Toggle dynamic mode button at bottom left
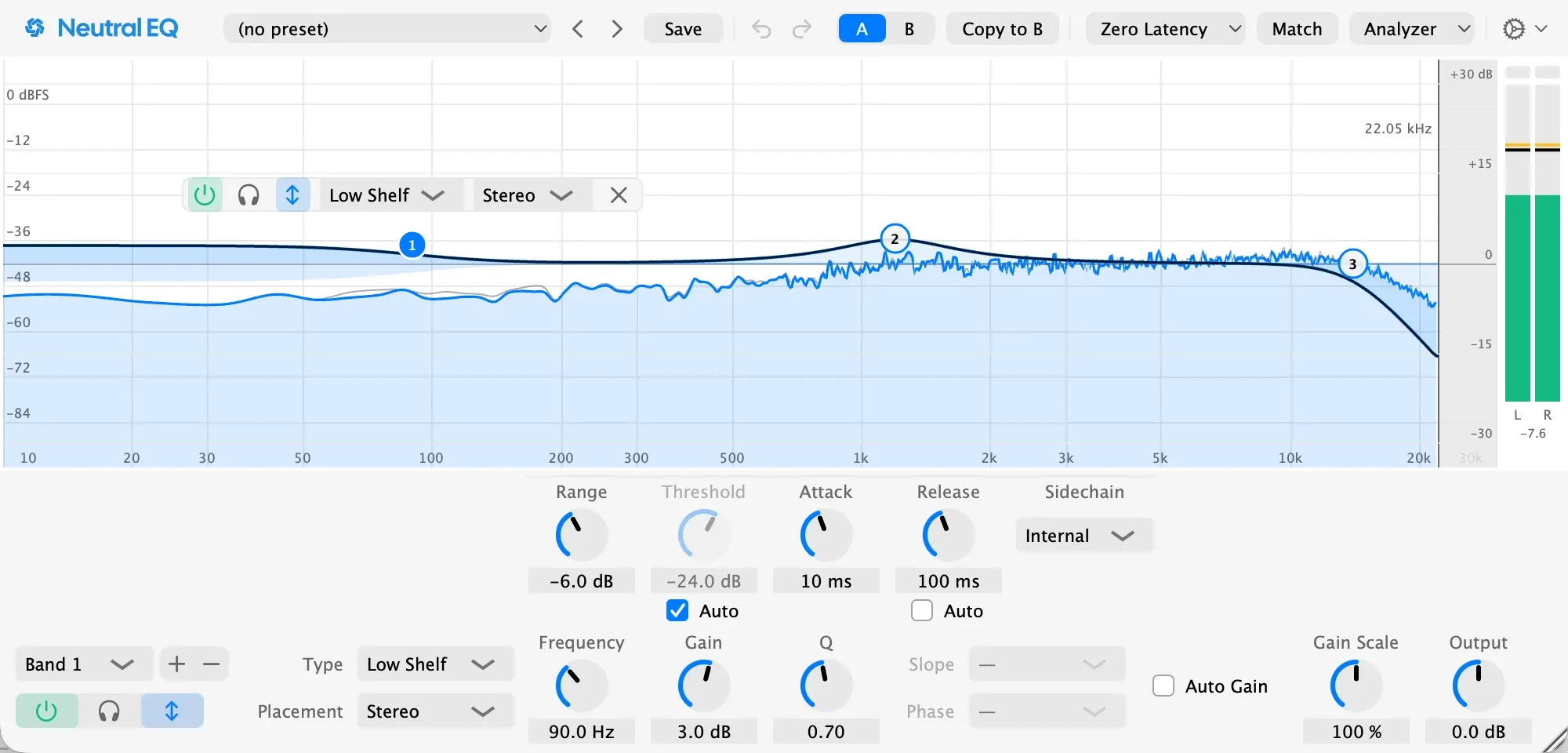 [172, 711]
